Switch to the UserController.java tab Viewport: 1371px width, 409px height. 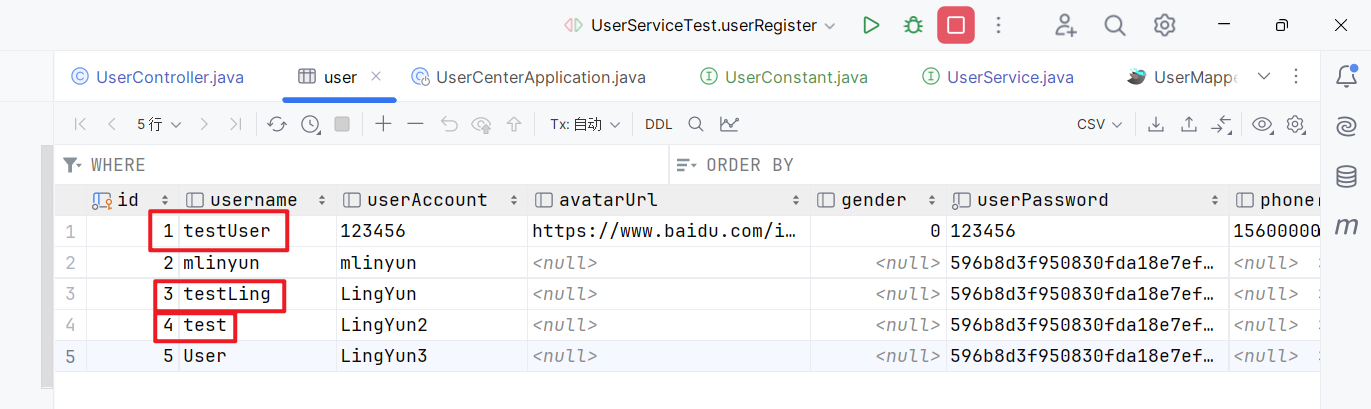click(x=158, y=77)
